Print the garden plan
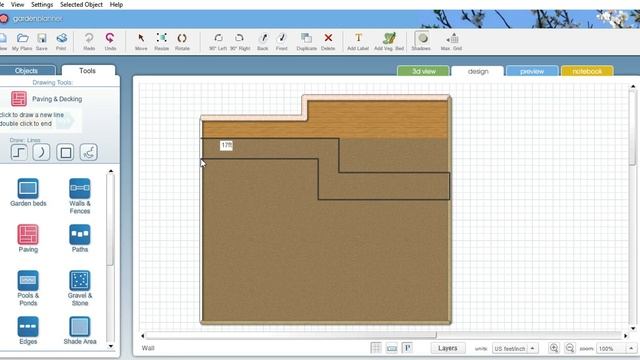 pyautogui.click(x=62, y=38)
